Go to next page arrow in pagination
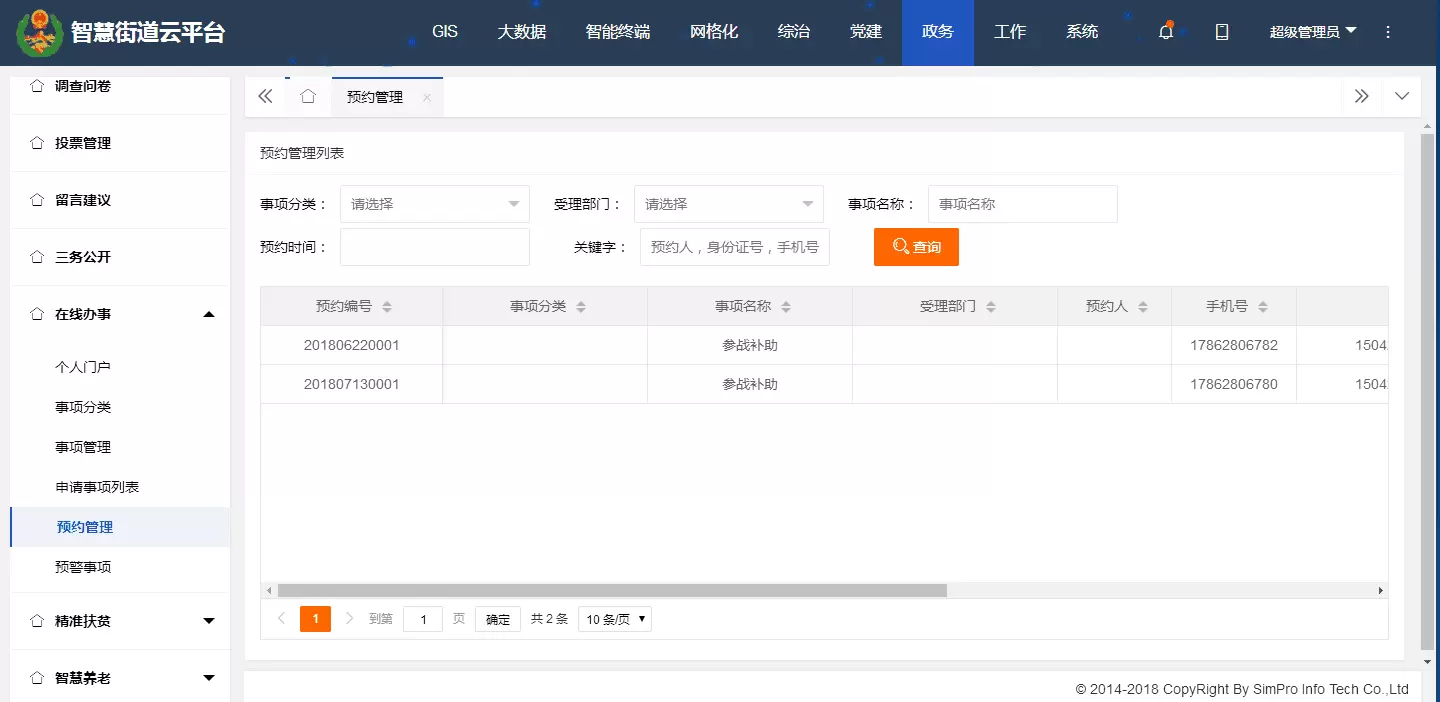The width and height of the screenshot is (1440, 702). pos(349,619)
